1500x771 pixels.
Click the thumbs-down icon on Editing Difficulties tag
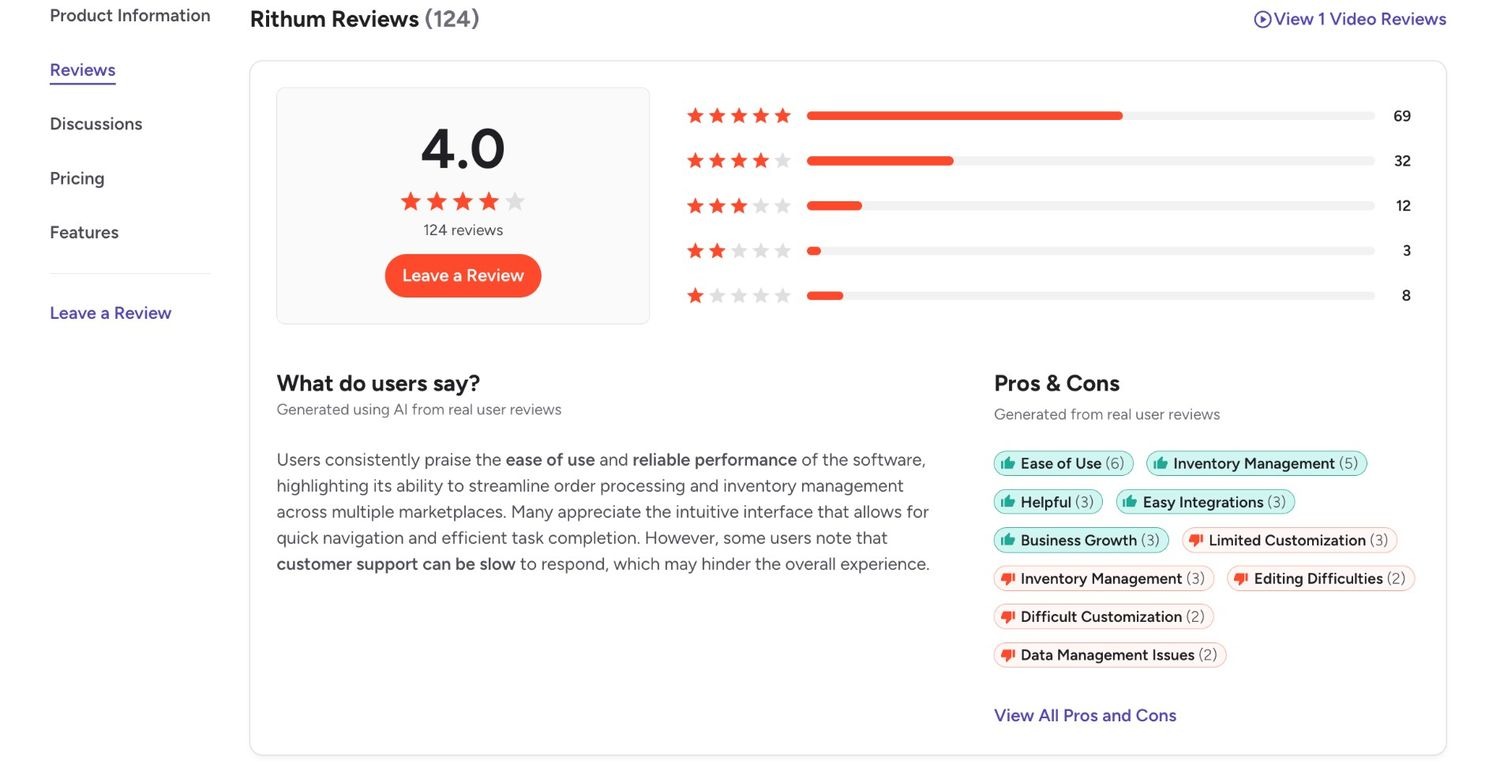1241,579
